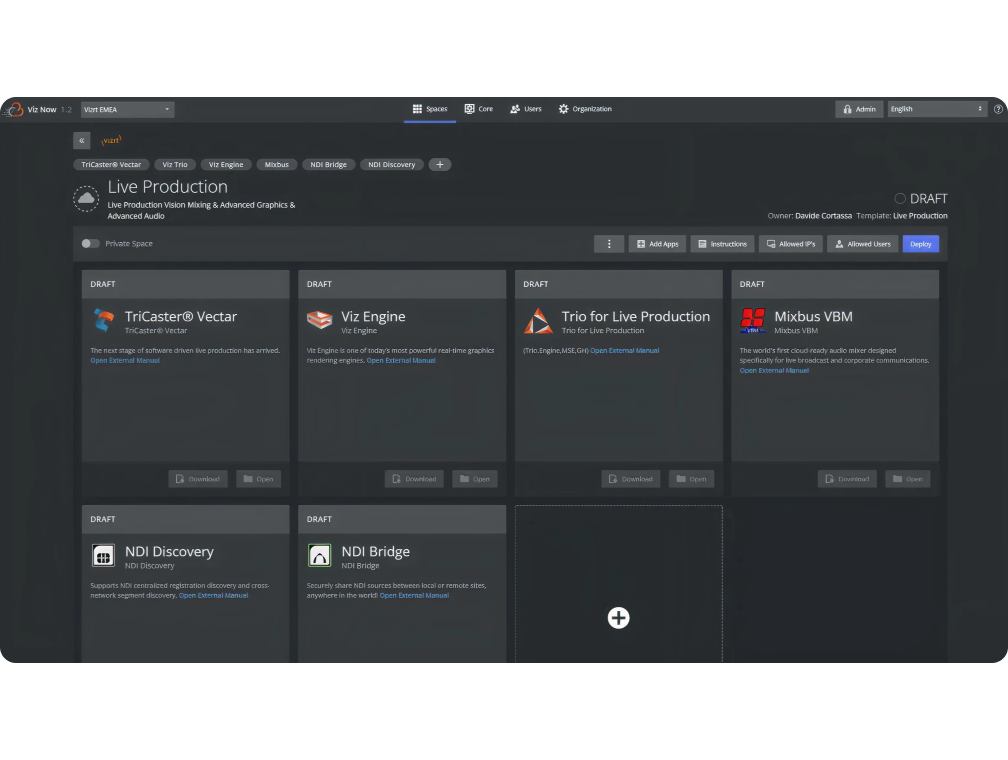Open External Manual link for Viz Engine
The height and width of the screenshot is (760, 1008).
[401, 360]
